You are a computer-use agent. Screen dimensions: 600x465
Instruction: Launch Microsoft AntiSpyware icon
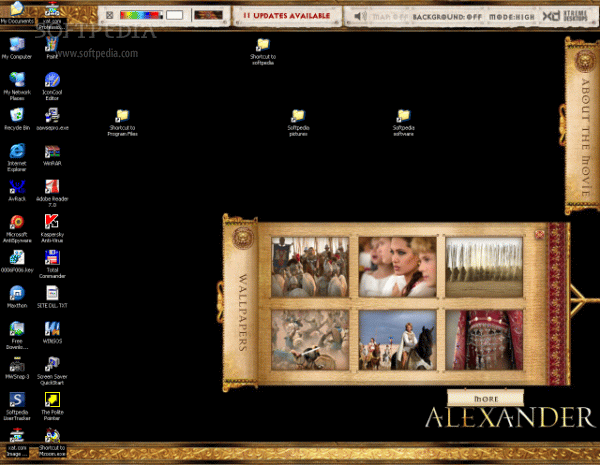click(x=17, y=229)
